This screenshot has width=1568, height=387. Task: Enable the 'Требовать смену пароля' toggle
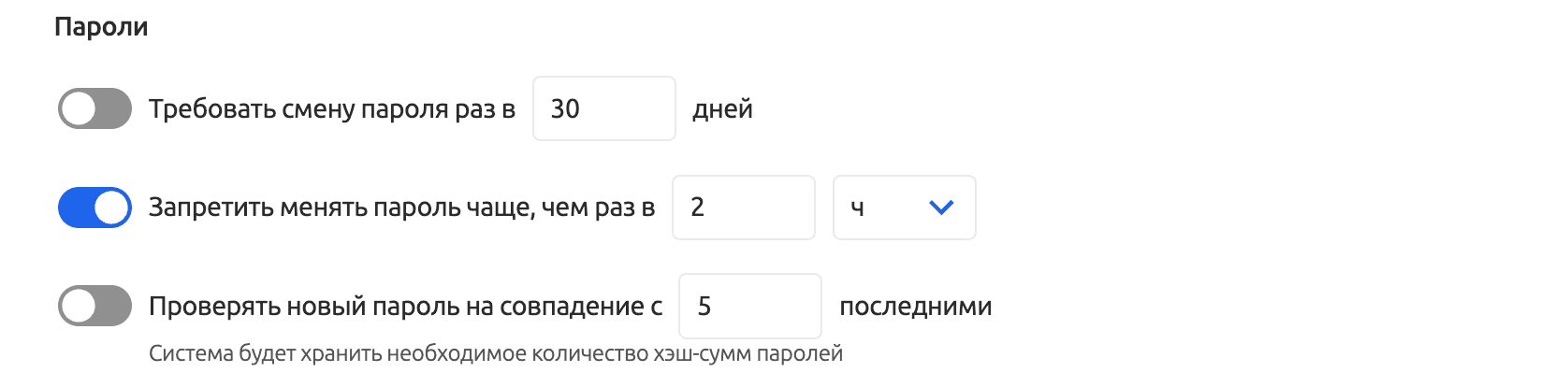[94, 108]
